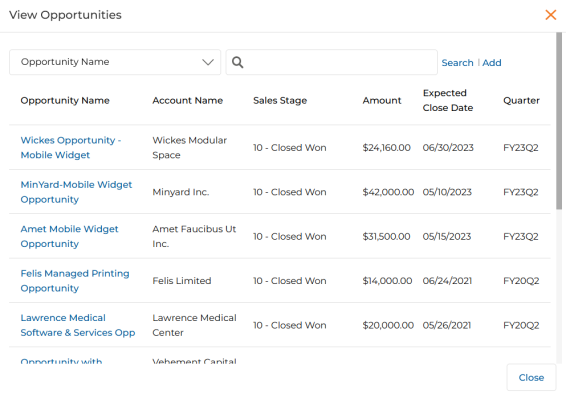Select the Felis Limited account cell

(182, 281)
